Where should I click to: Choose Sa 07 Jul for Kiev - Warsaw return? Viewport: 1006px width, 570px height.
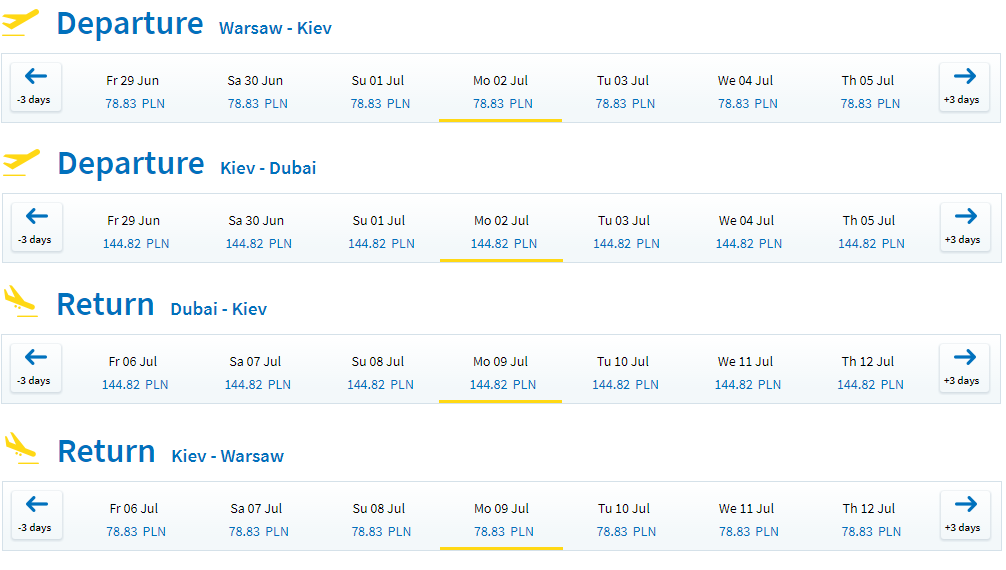point(257,520)
